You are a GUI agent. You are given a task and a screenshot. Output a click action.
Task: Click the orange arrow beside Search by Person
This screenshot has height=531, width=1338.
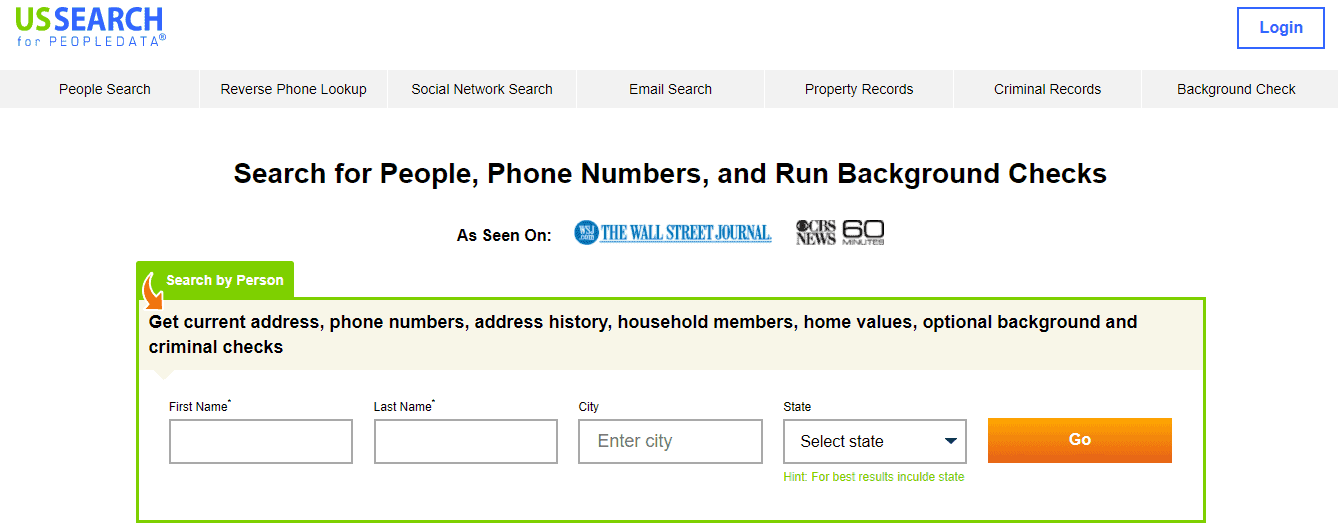pyautogui.click(x=153, y=293)
